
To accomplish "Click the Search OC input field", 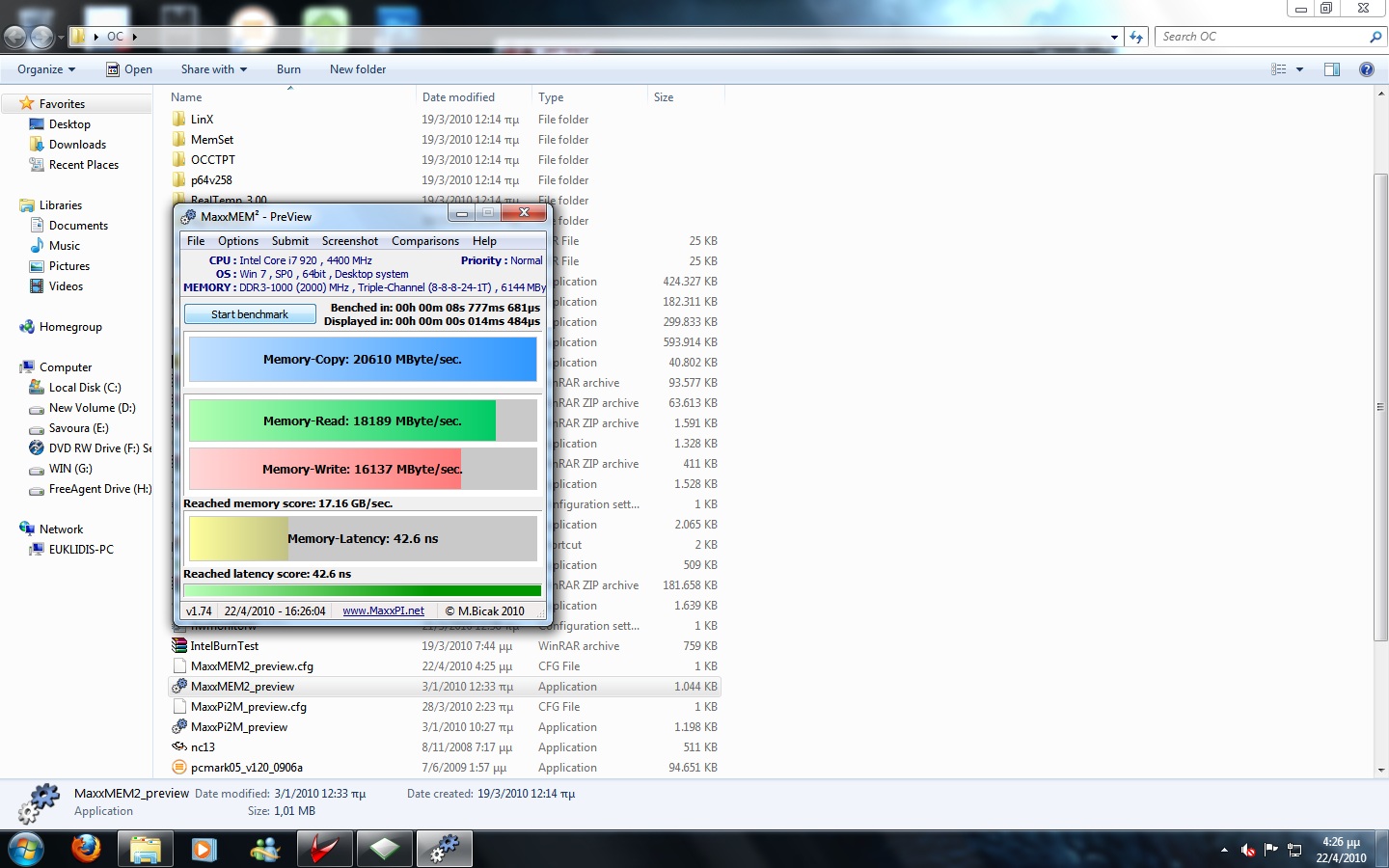I will [x=1262, y=37].
